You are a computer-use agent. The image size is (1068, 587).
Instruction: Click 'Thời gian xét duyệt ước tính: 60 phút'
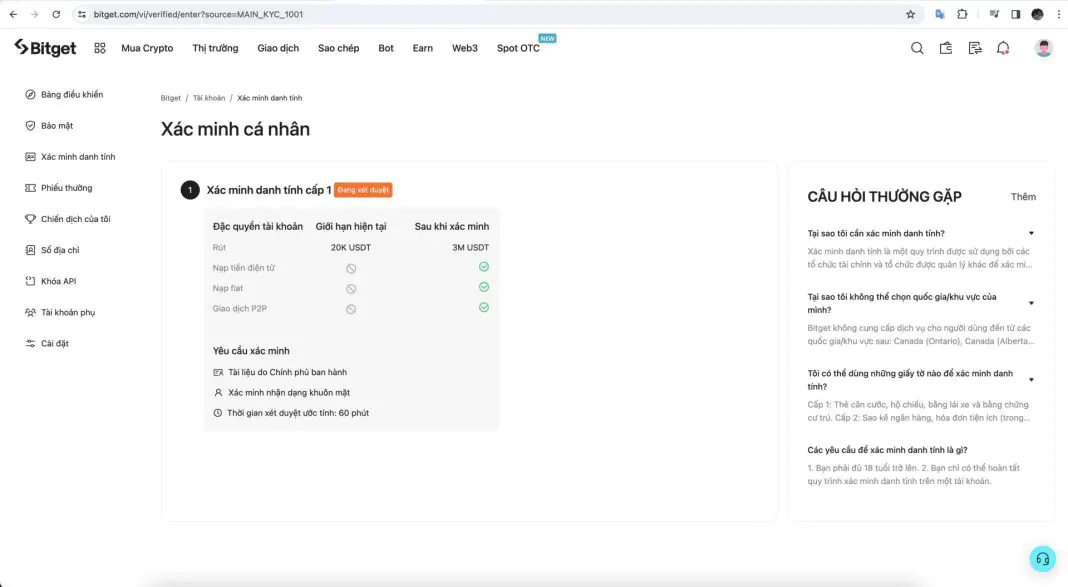coord(298,413)
